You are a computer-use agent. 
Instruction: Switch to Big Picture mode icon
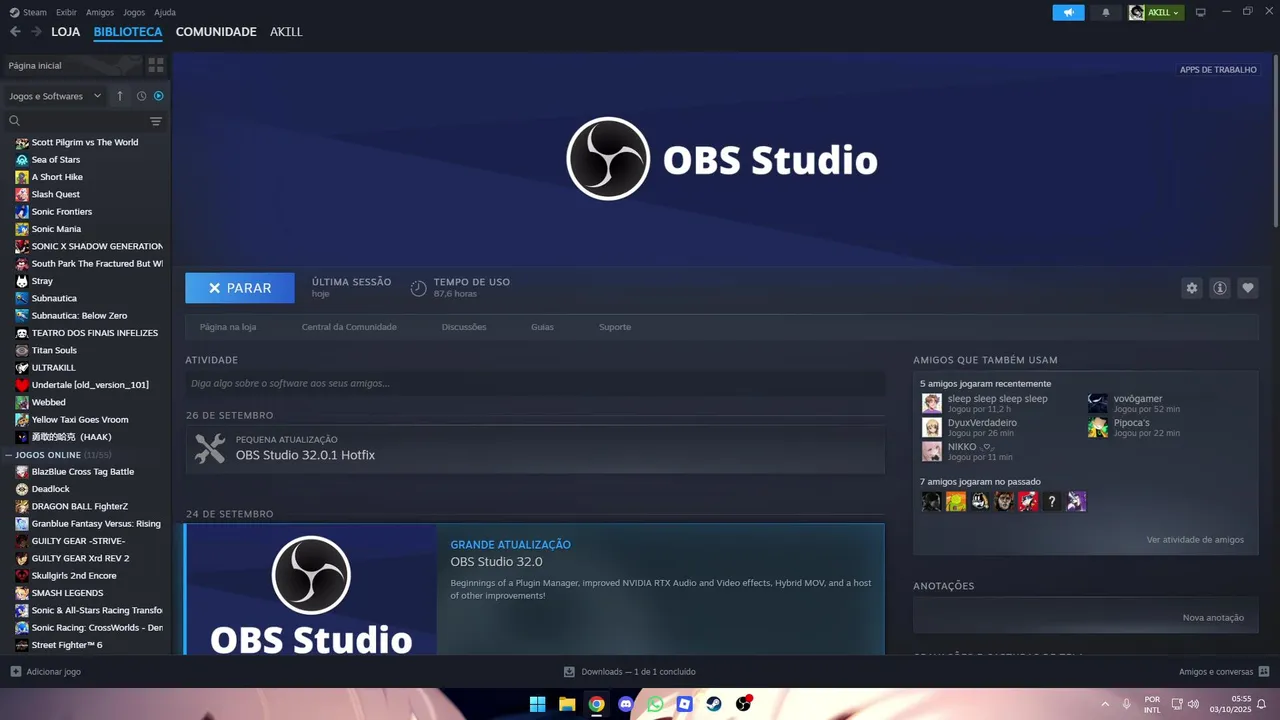click(x=1200, y=12)
